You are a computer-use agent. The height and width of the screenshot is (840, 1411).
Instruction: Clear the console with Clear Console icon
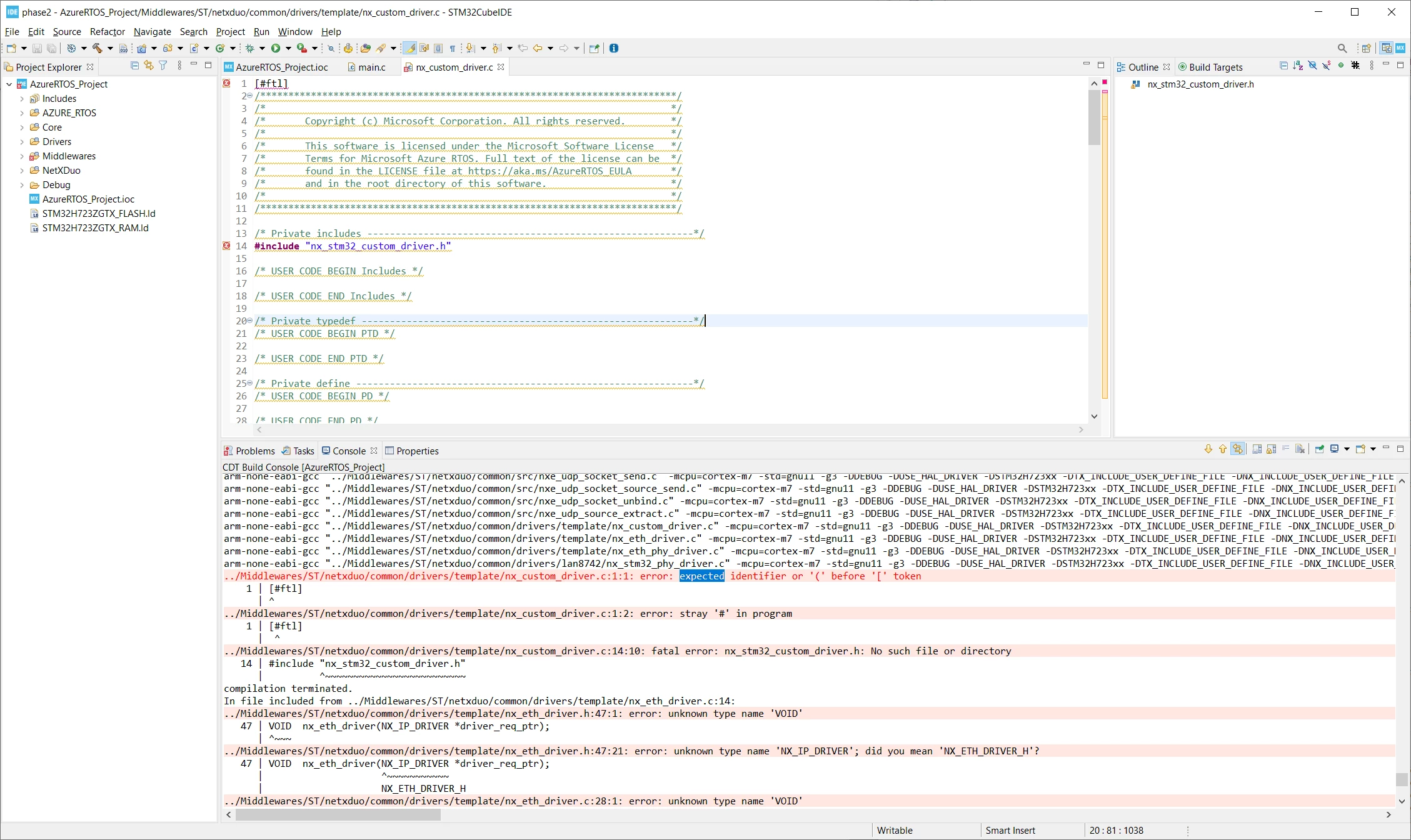1300,449
